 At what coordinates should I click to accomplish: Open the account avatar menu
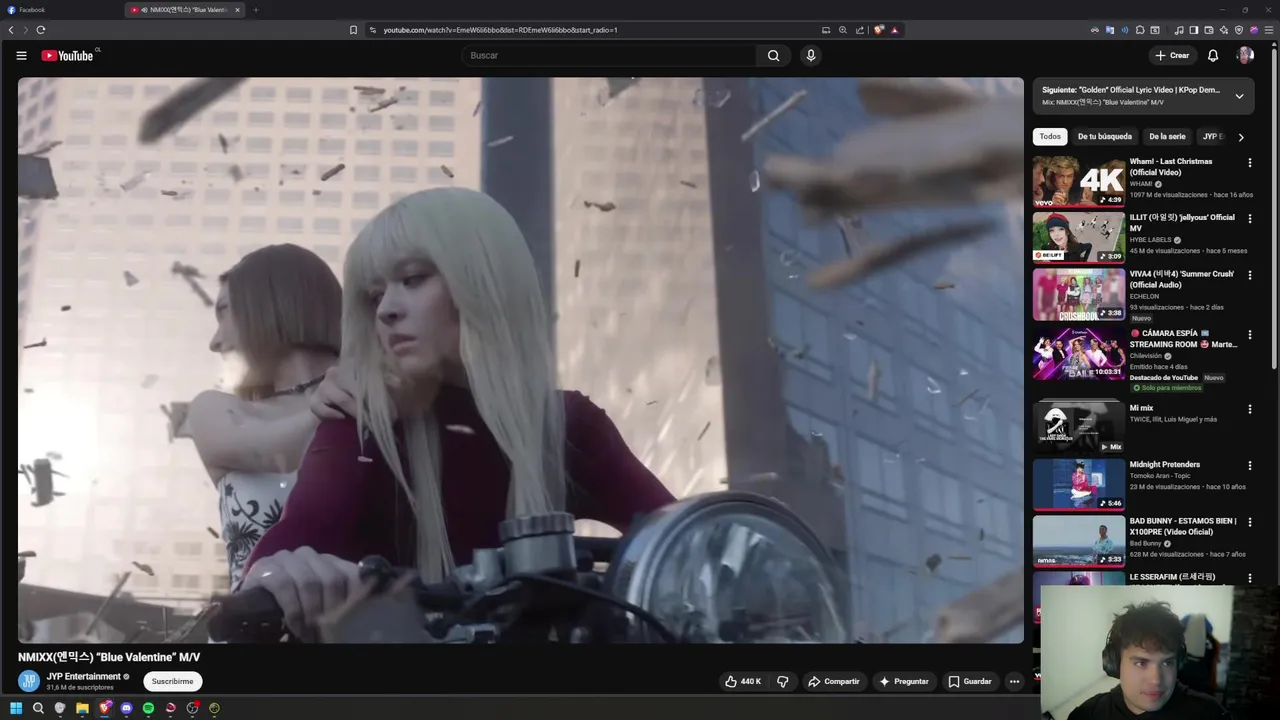point(1245,56)
